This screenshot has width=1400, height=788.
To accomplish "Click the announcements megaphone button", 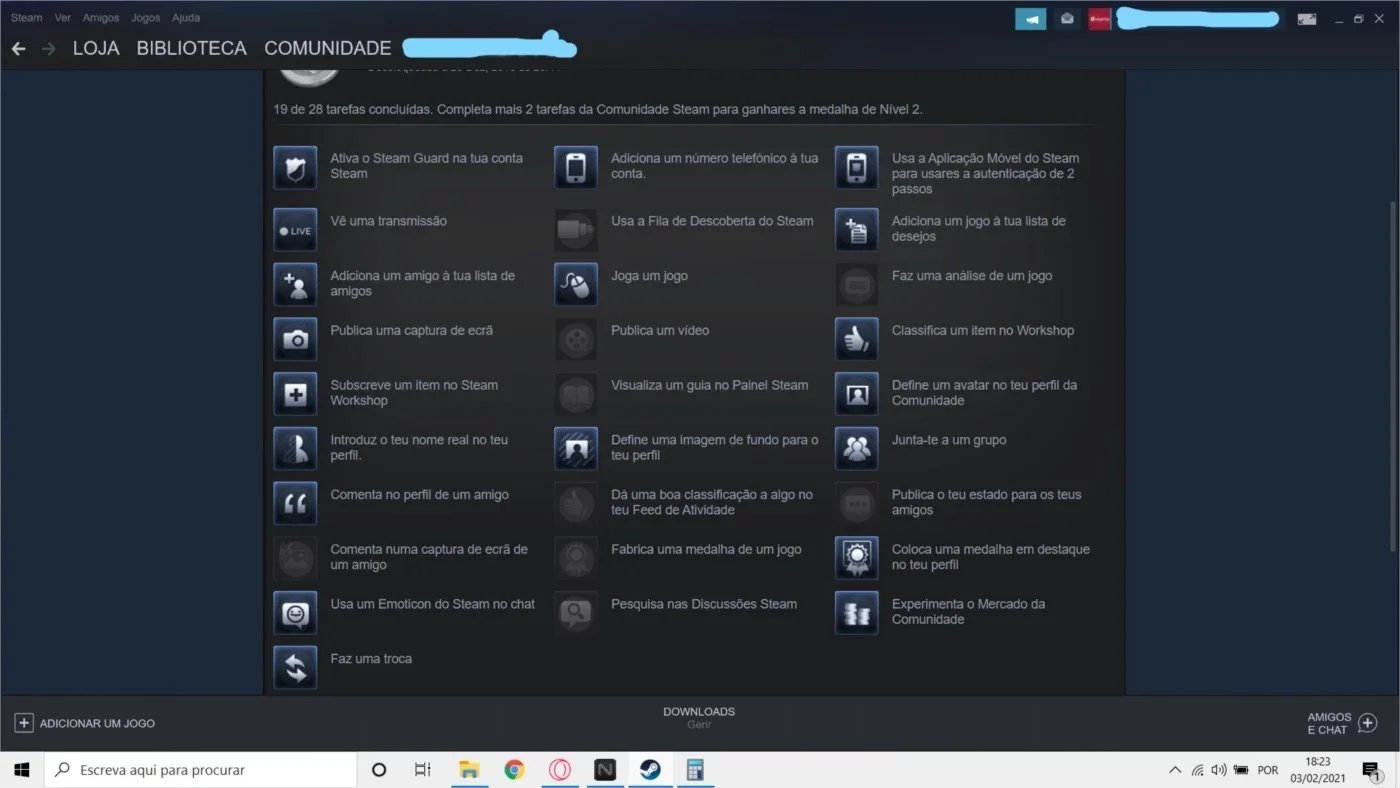I will point(1031,19).
